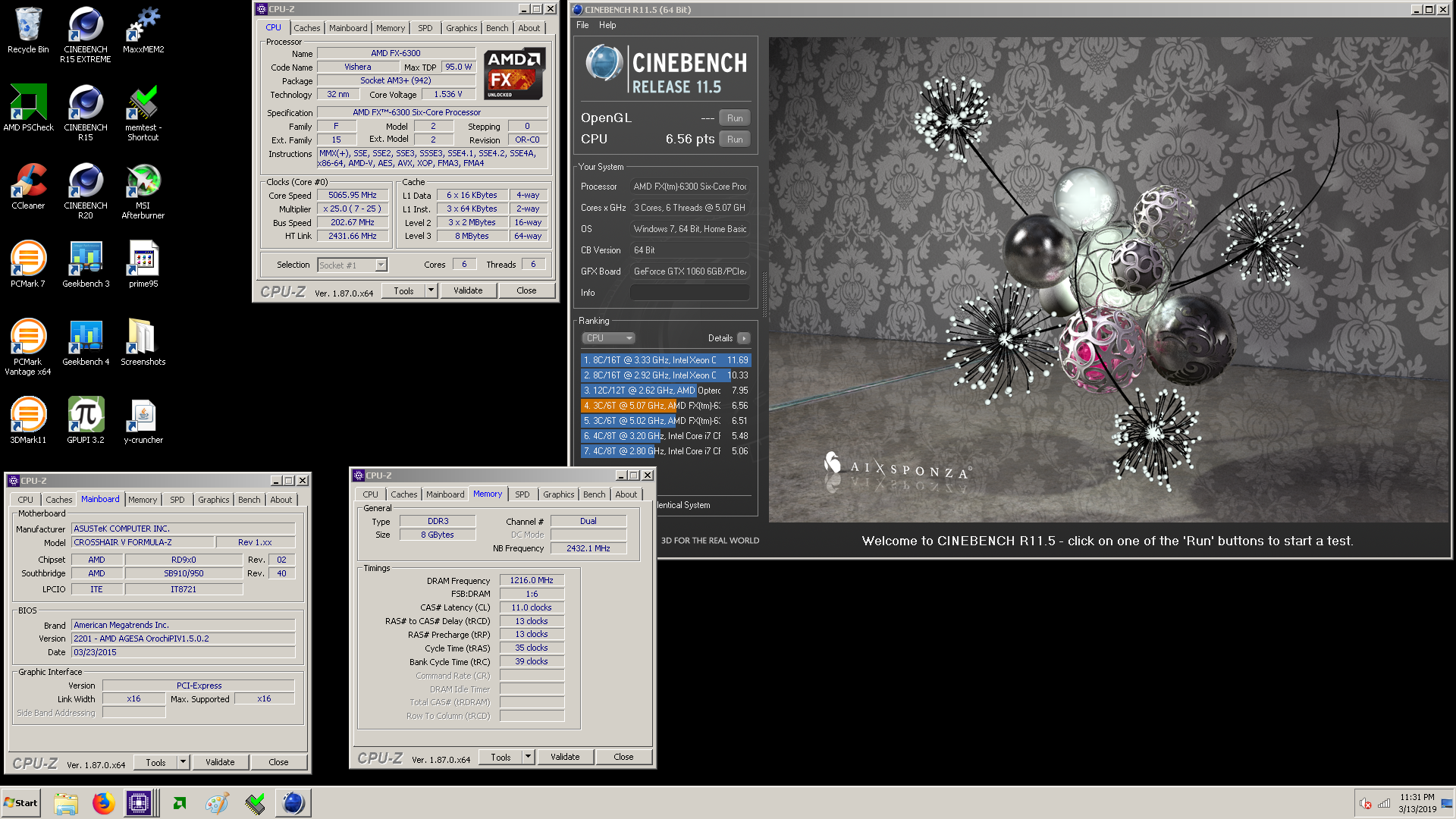The image size is (1456, 819).
Task: Open the CINEBENCH R20 desktop shortcut
Action: click(x=86, y=191)
